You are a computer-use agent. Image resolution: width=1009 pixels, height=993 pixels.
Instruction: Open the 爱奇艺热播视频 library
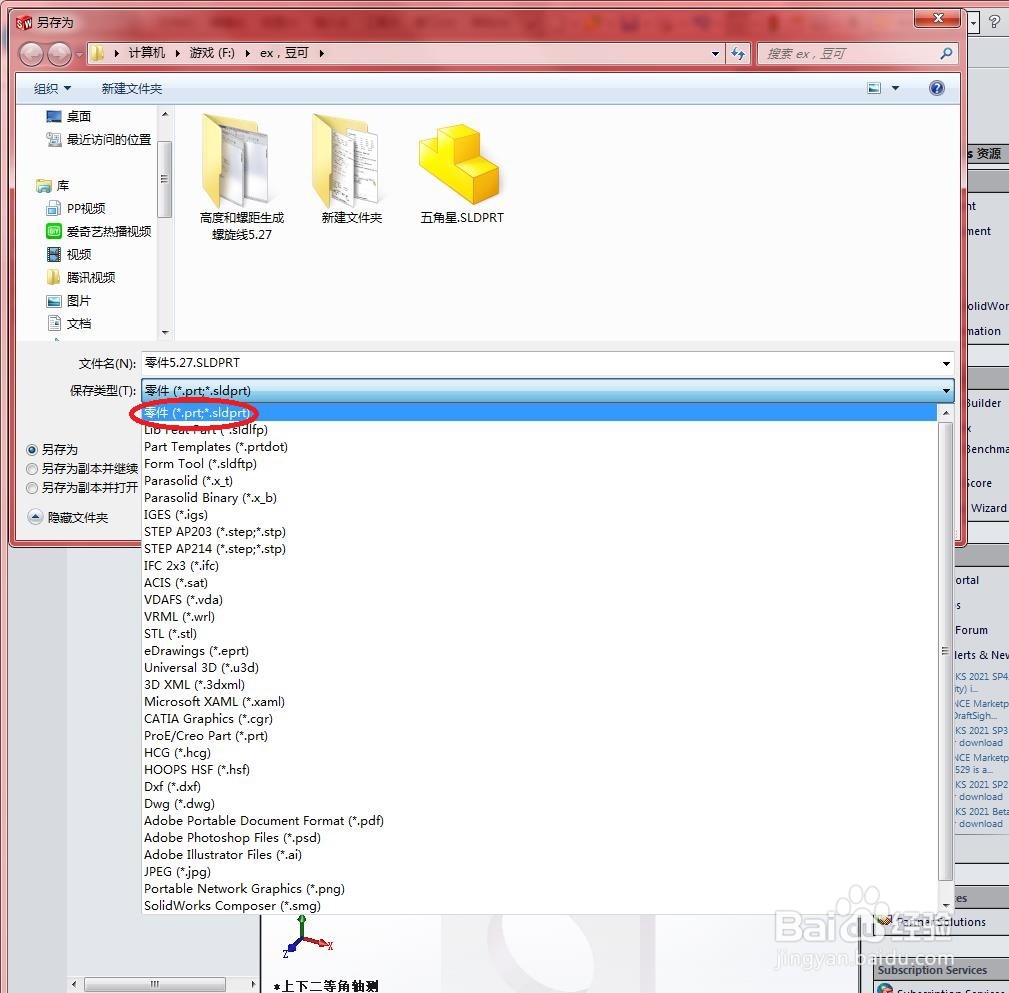[x=99, y=232]
